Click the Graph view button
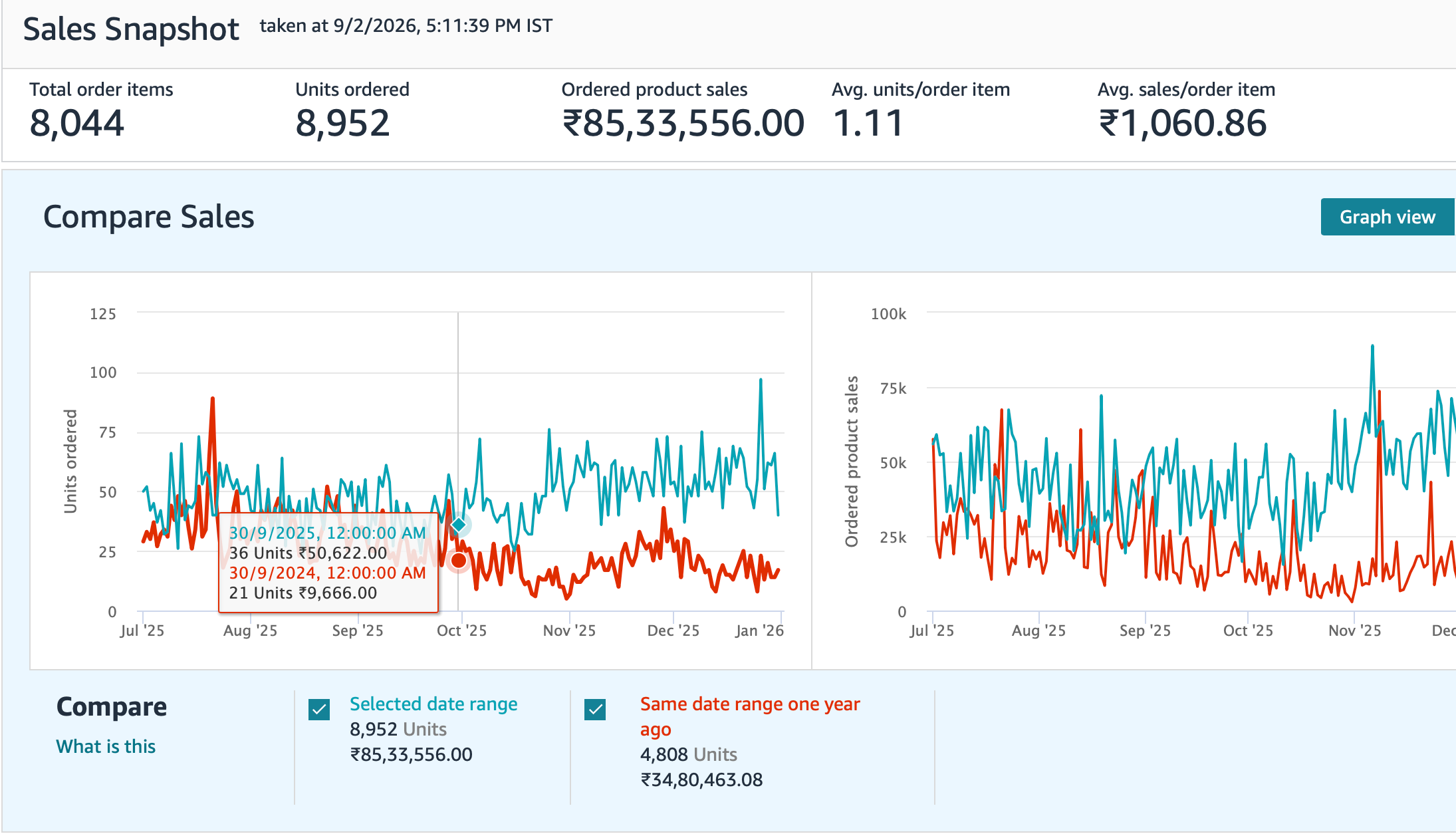The width and height of the screenshot is (1456, 834). (x=1387, y=217)
